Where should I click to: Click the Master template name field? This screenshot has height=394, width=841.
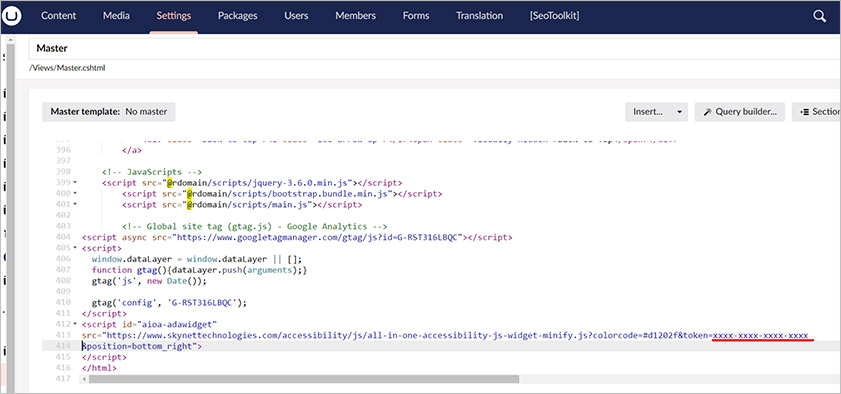pyautogui.click(x=434, y=48)
